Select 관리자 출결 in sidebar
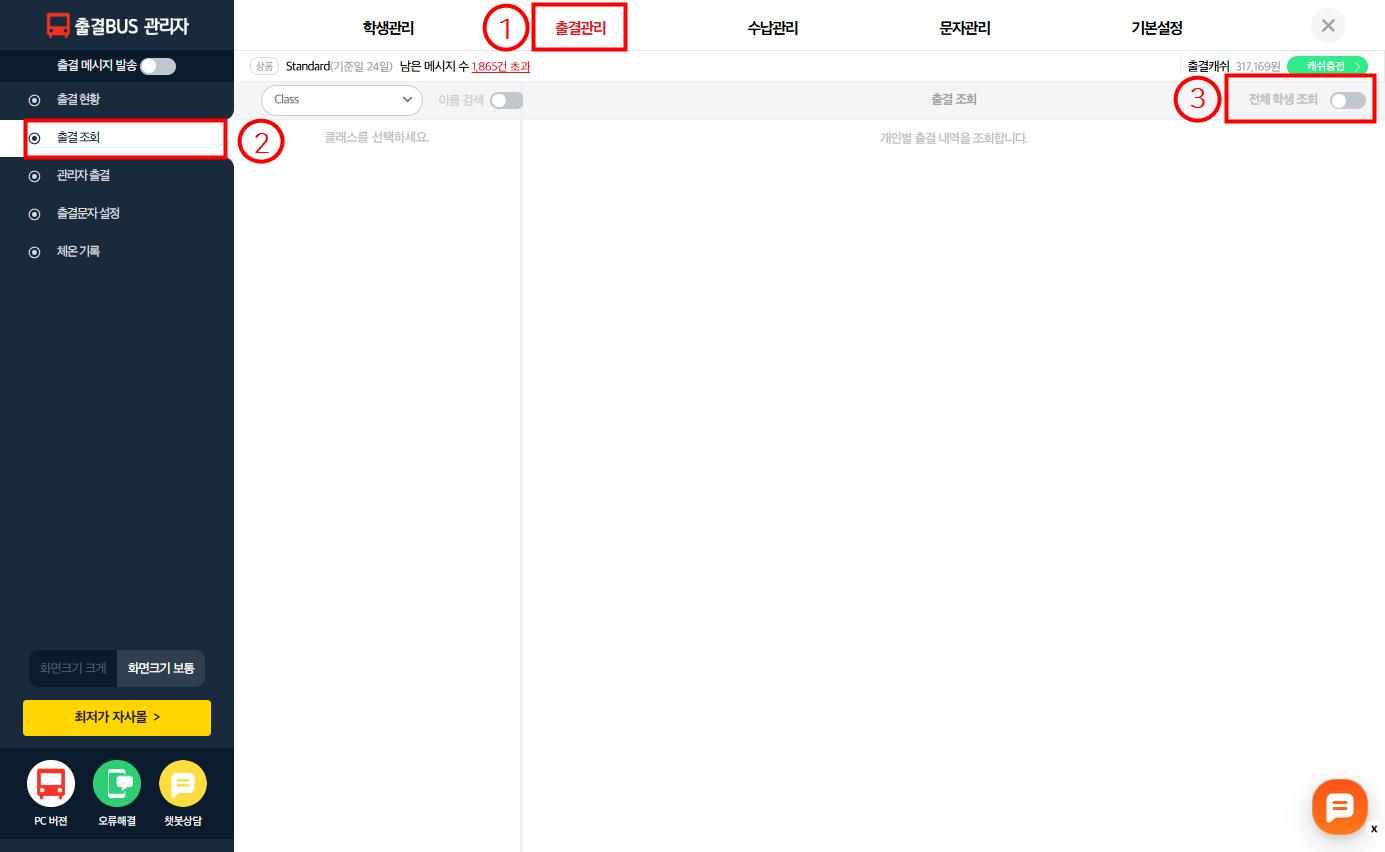This screenshot has width=1385, height=852. (x=83, y=176)
